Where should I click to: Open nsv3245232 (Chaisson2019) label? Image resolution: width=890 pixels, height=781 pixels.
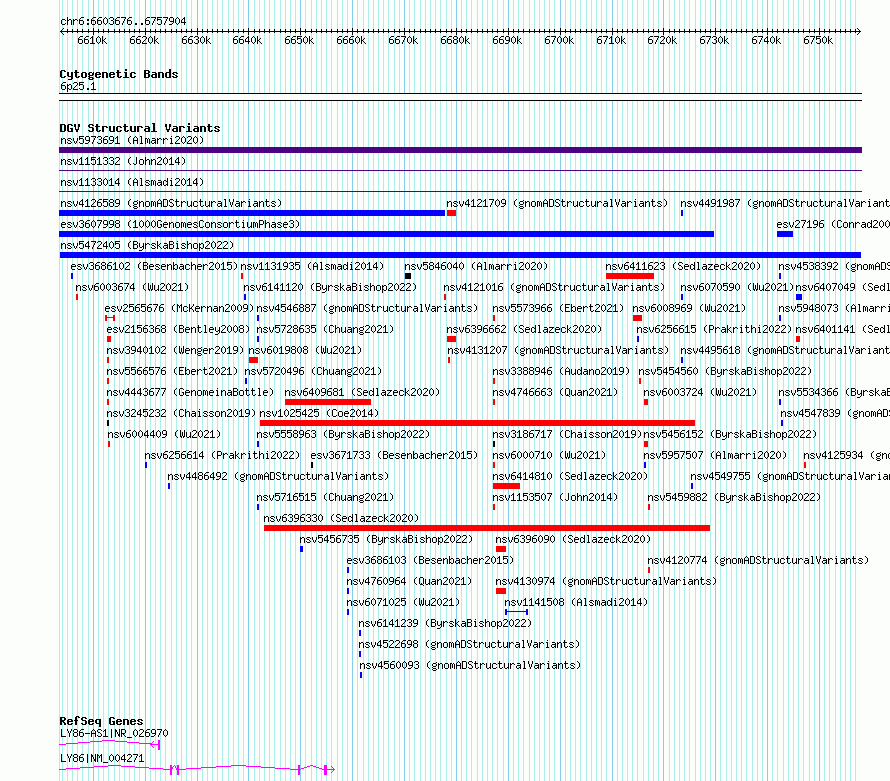point(181,413)
